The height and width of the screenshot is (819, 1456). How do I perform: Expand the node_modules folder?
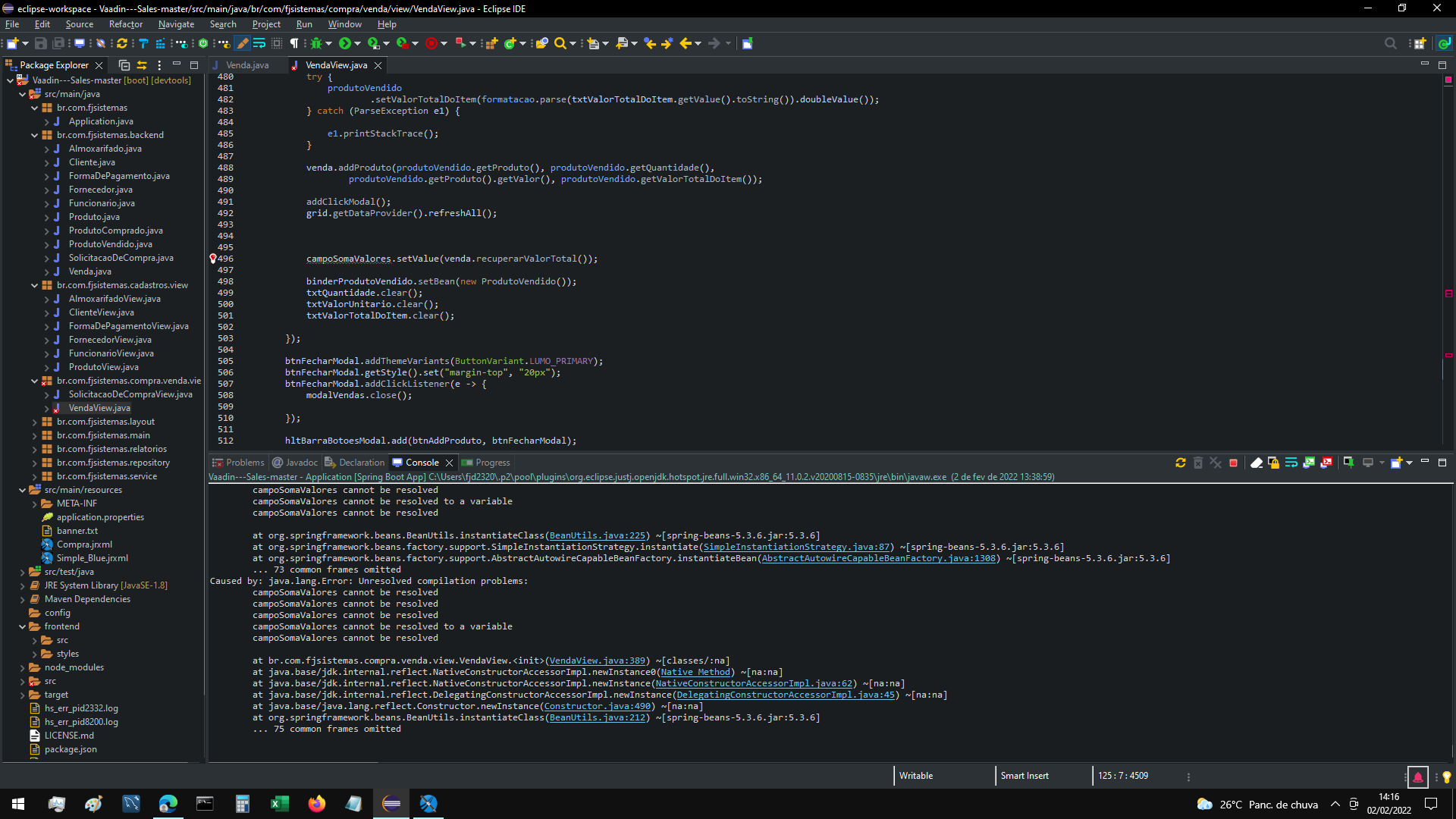tap(22, 667)
